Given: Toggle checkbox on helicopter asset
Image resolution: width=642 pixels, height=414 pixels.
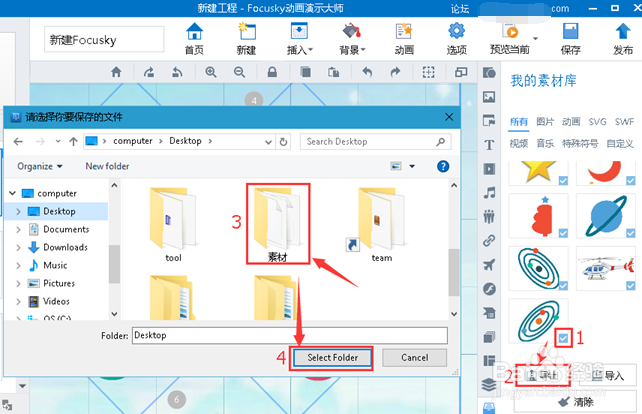Looking at the screenshot, I should [x=631, y=285].
